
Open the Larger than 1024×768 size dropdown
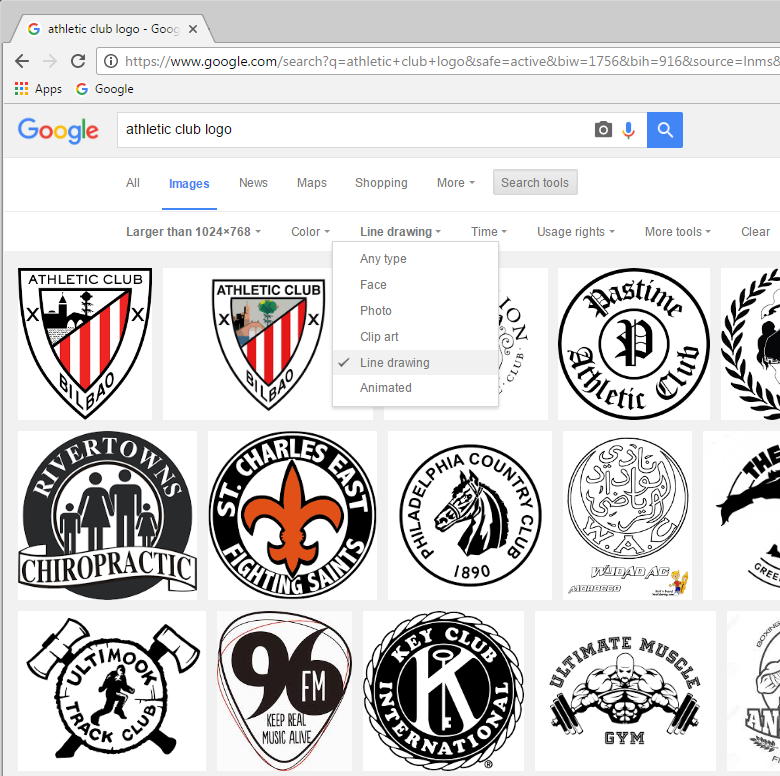coord(194,232)
